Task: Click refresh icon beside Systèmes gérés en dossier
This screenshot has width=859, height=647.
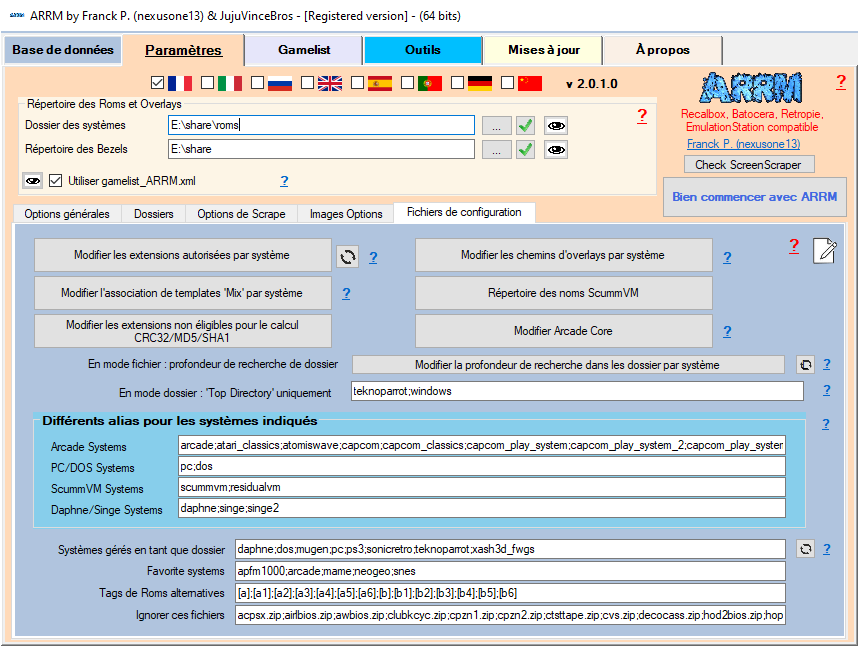Action: coord(805,549)
